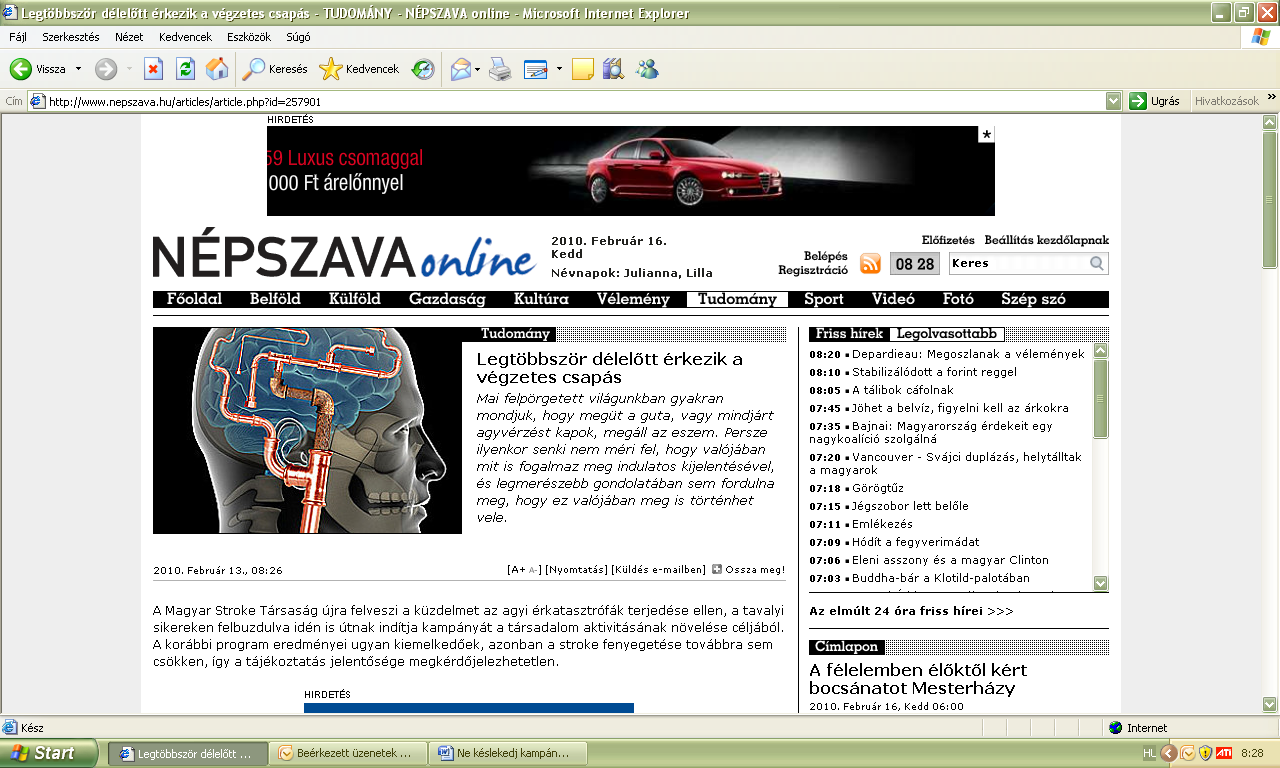Image resolution: width=1280 pixels, height=768 pixels.
Task: Increase font size with A+ link
Action: point(518,570)
